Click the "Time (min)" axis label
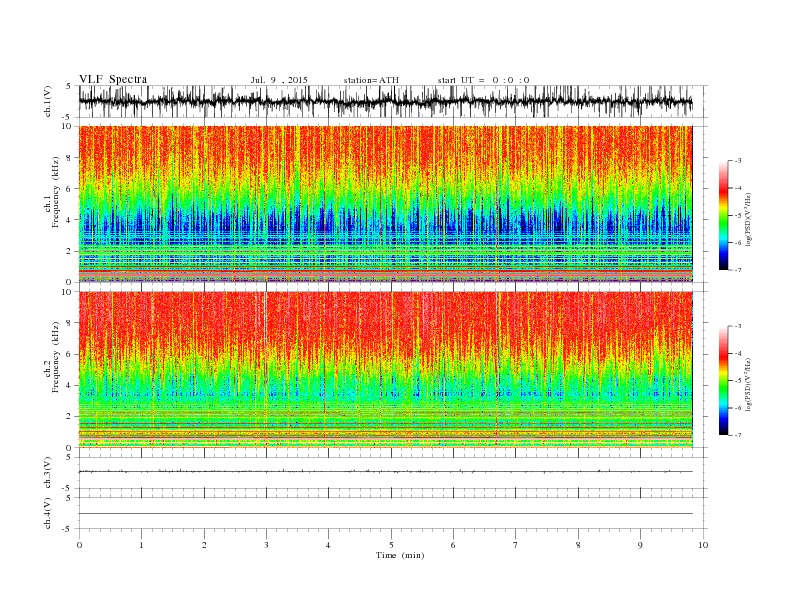The width and height of the screenshot is (792, 612). coord(400,555)
